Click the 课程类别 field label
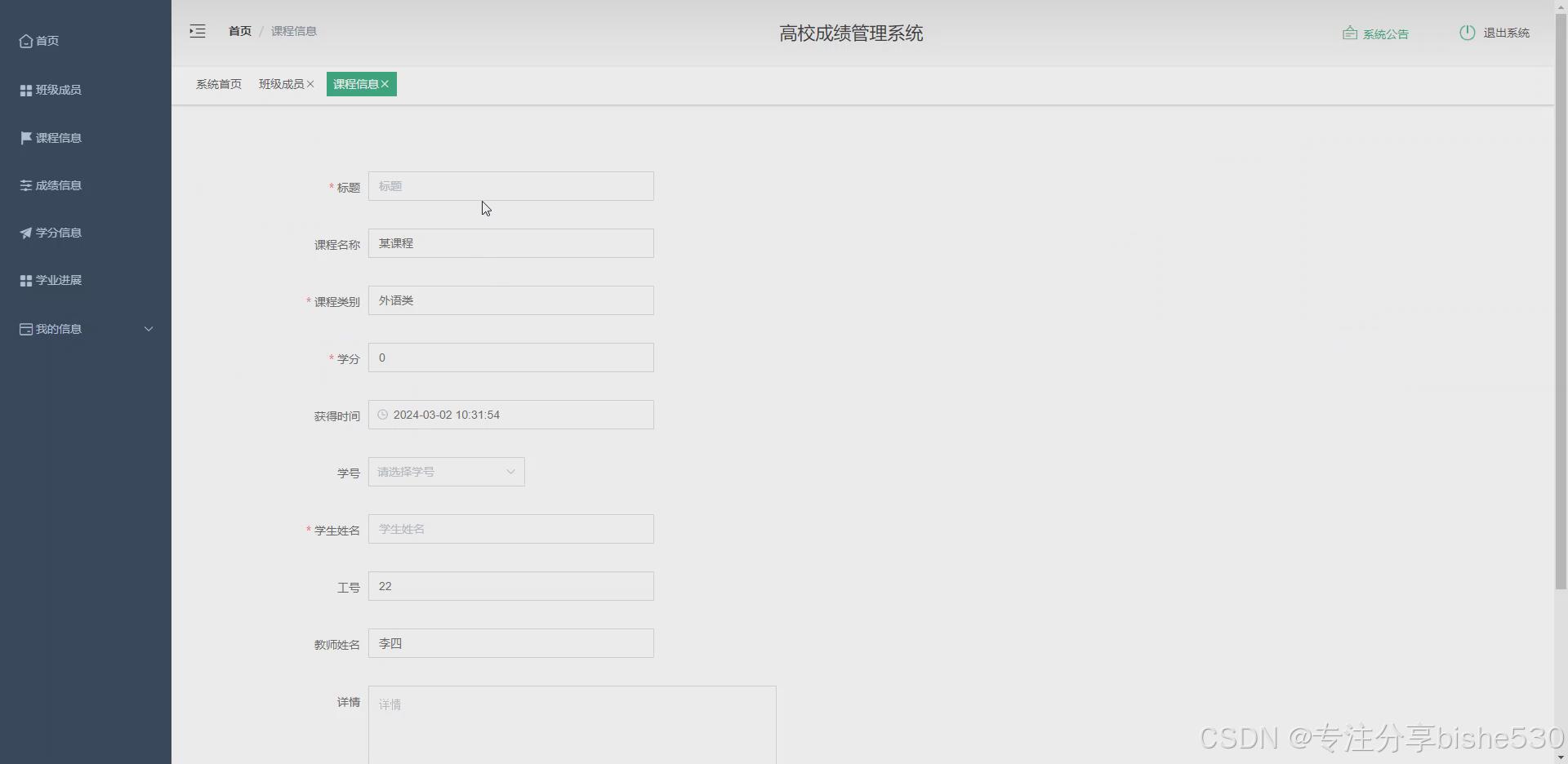The width and height of the screenshot is (1568, 764). [x=336, y=302]
